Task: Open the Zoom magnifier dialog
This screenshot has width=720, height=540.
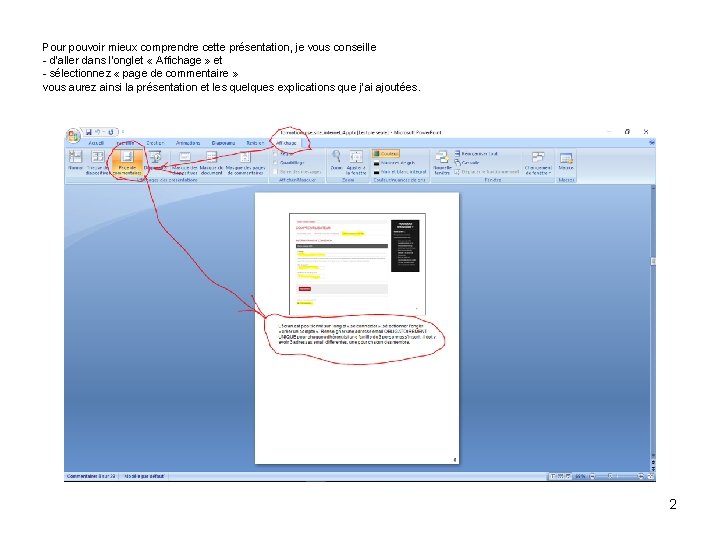Action: point(336,160)
